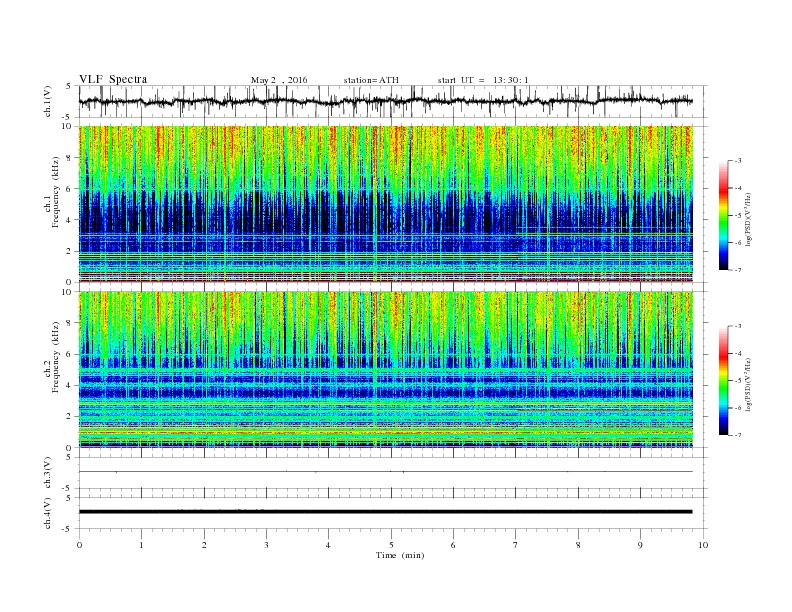Click the ch.1 PSD color bar

[723, 215]
